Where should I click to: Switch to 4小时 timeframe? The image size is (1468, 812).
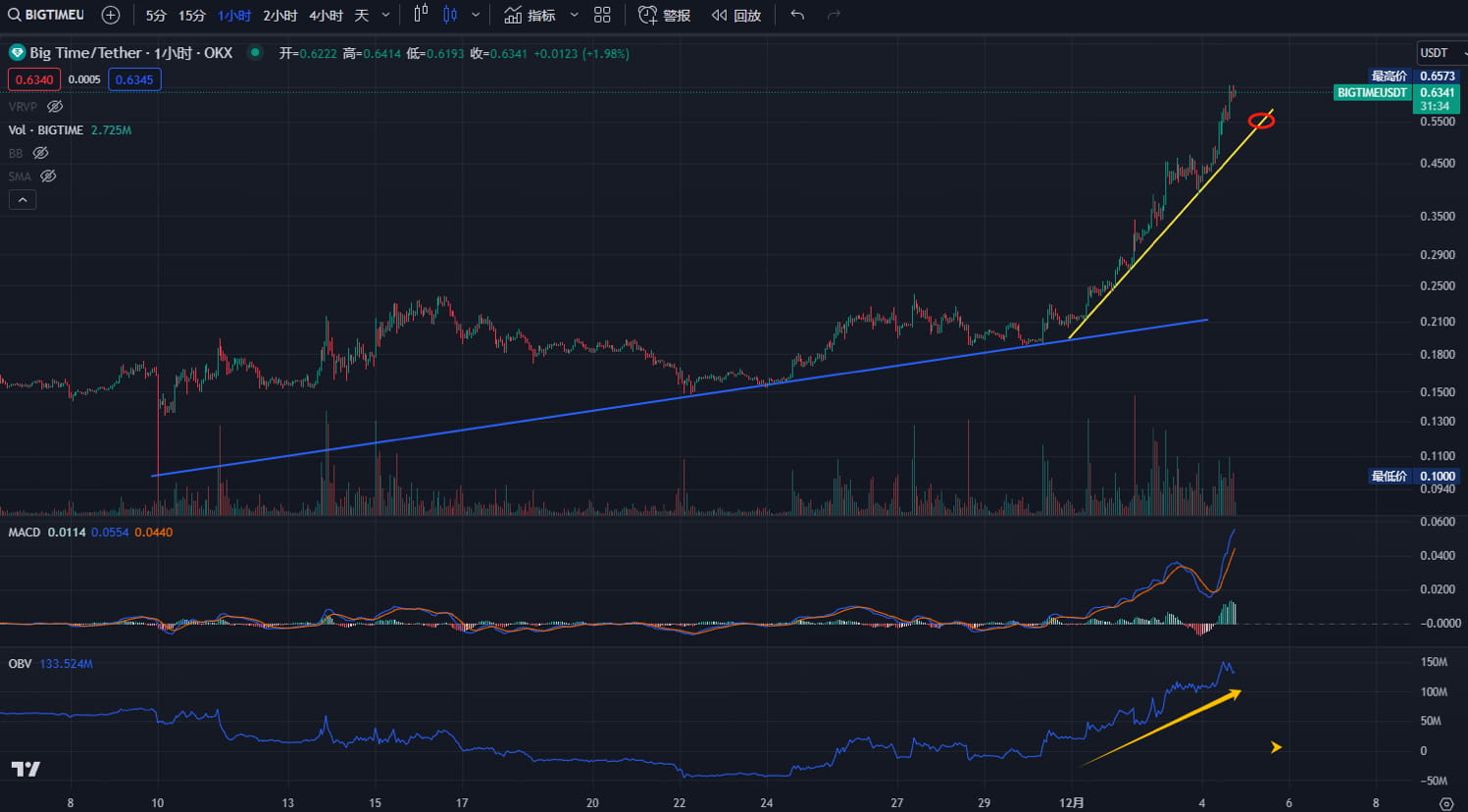pos(326,16)
